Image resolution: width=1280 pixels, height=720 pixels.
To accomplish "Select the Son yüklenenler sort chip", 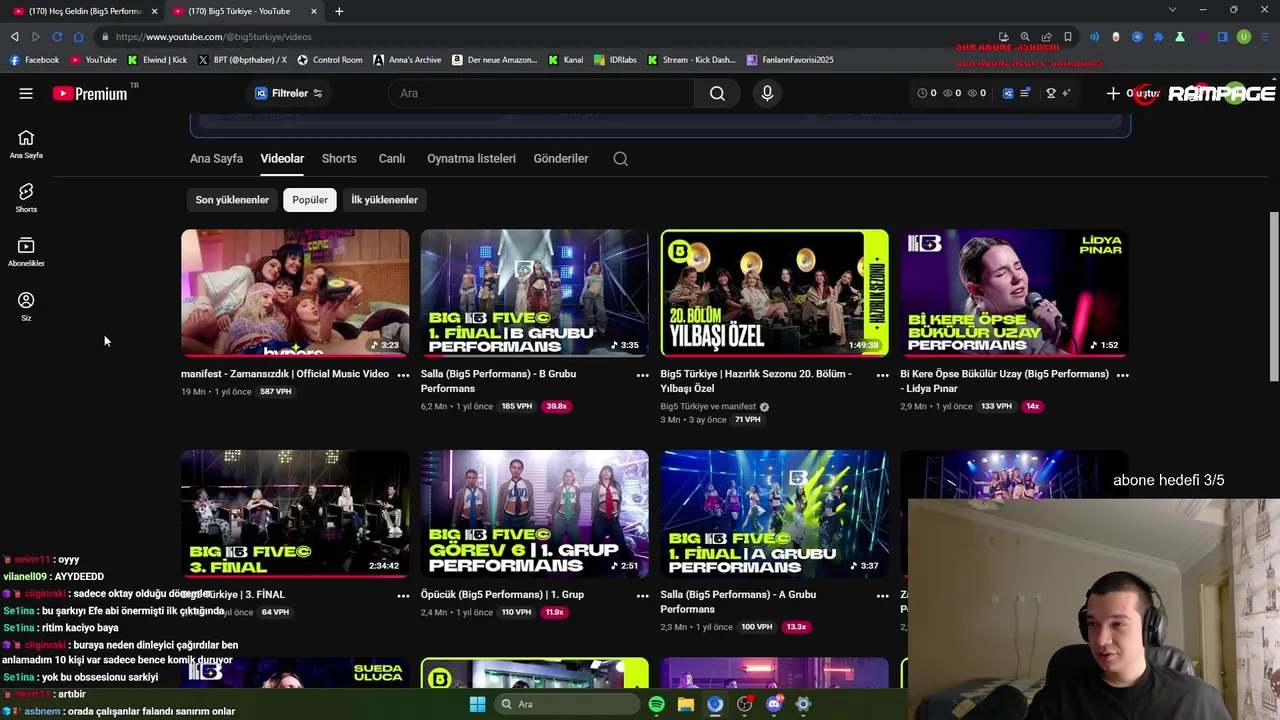I will coord(232,200).
